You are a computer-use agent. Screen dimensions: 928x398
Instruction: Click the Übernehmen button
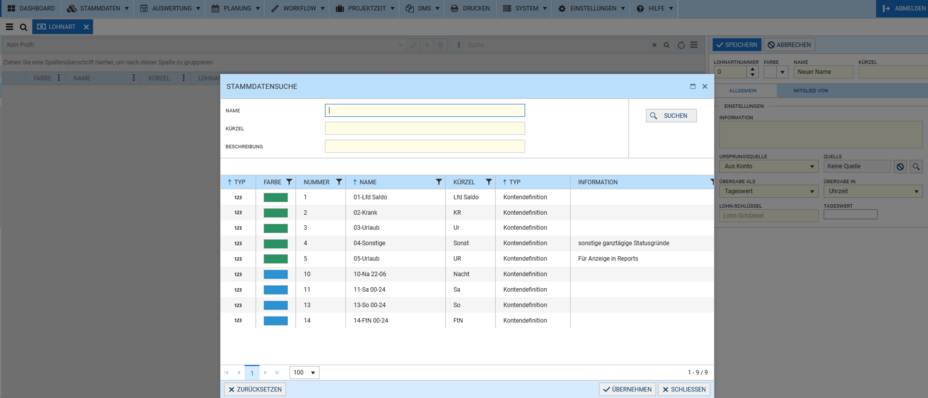pyautogui.click(x=627, y=389)
